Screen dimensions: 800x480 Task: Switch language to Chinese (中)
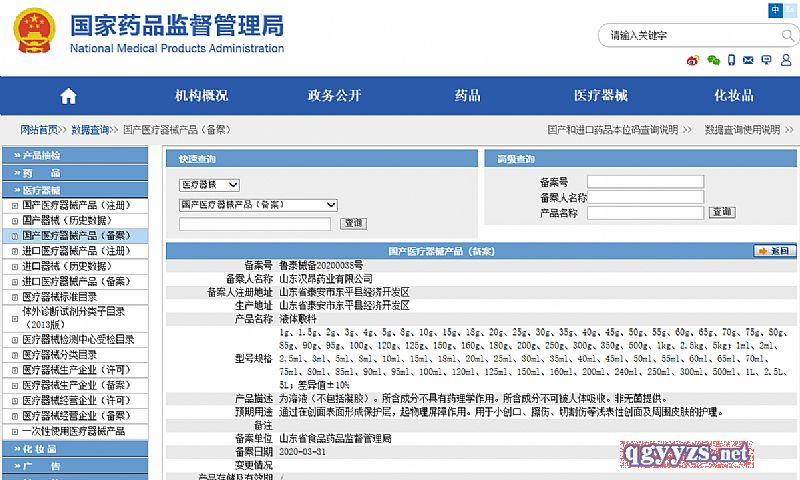point(775,9)
